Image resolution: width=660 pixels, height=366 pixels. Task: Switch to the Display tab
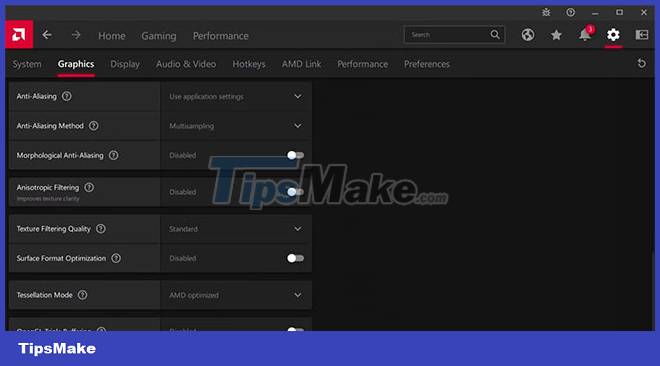click(x=125, y=64)
